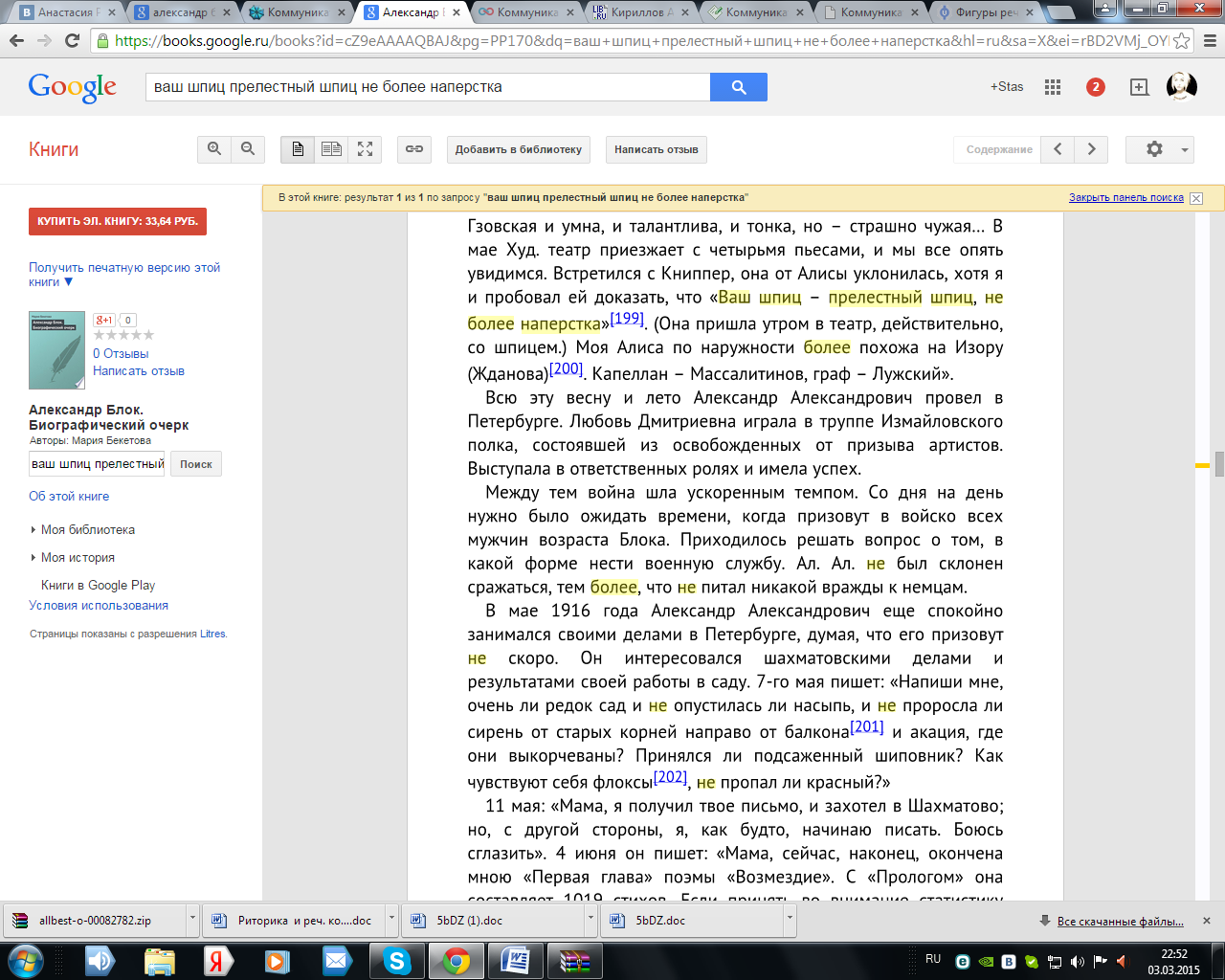Screen dimensions: 1225x980
Task: Click the browser address bar
Action: pos(632,41)
